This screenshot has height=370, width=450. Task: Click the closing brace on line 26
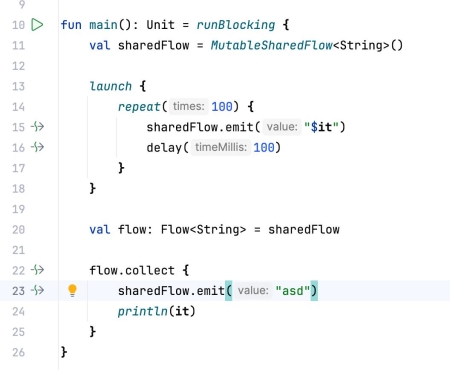[64, 352]
